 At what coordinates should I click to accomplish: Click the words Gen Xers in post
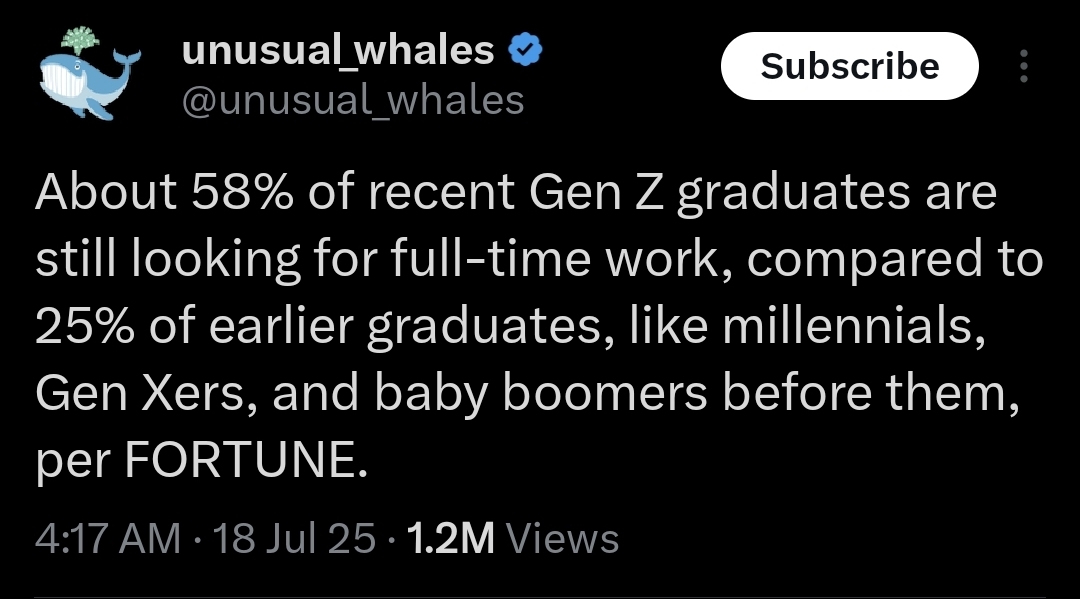pyautogui.click(x=140, y=393)
